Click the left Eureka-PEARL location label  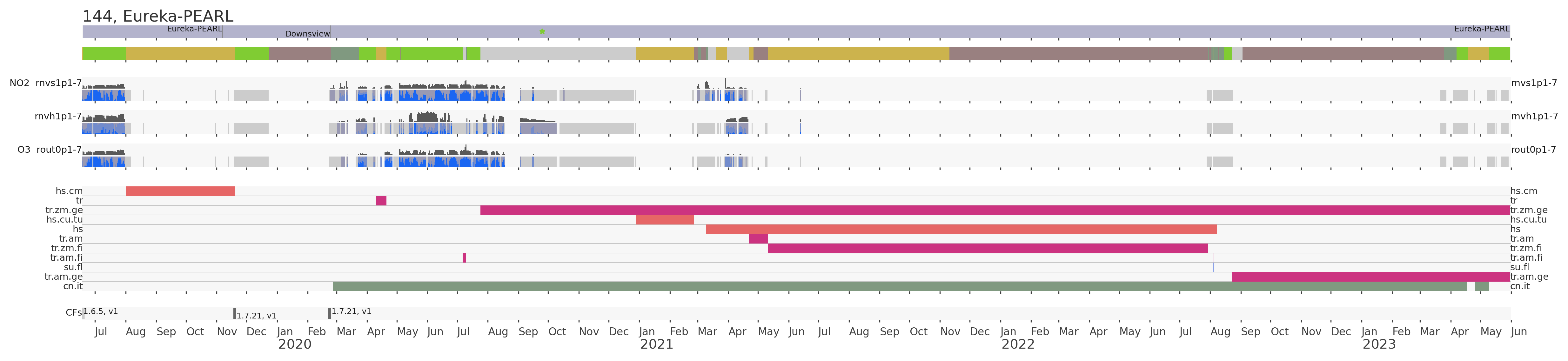(194, 29)
